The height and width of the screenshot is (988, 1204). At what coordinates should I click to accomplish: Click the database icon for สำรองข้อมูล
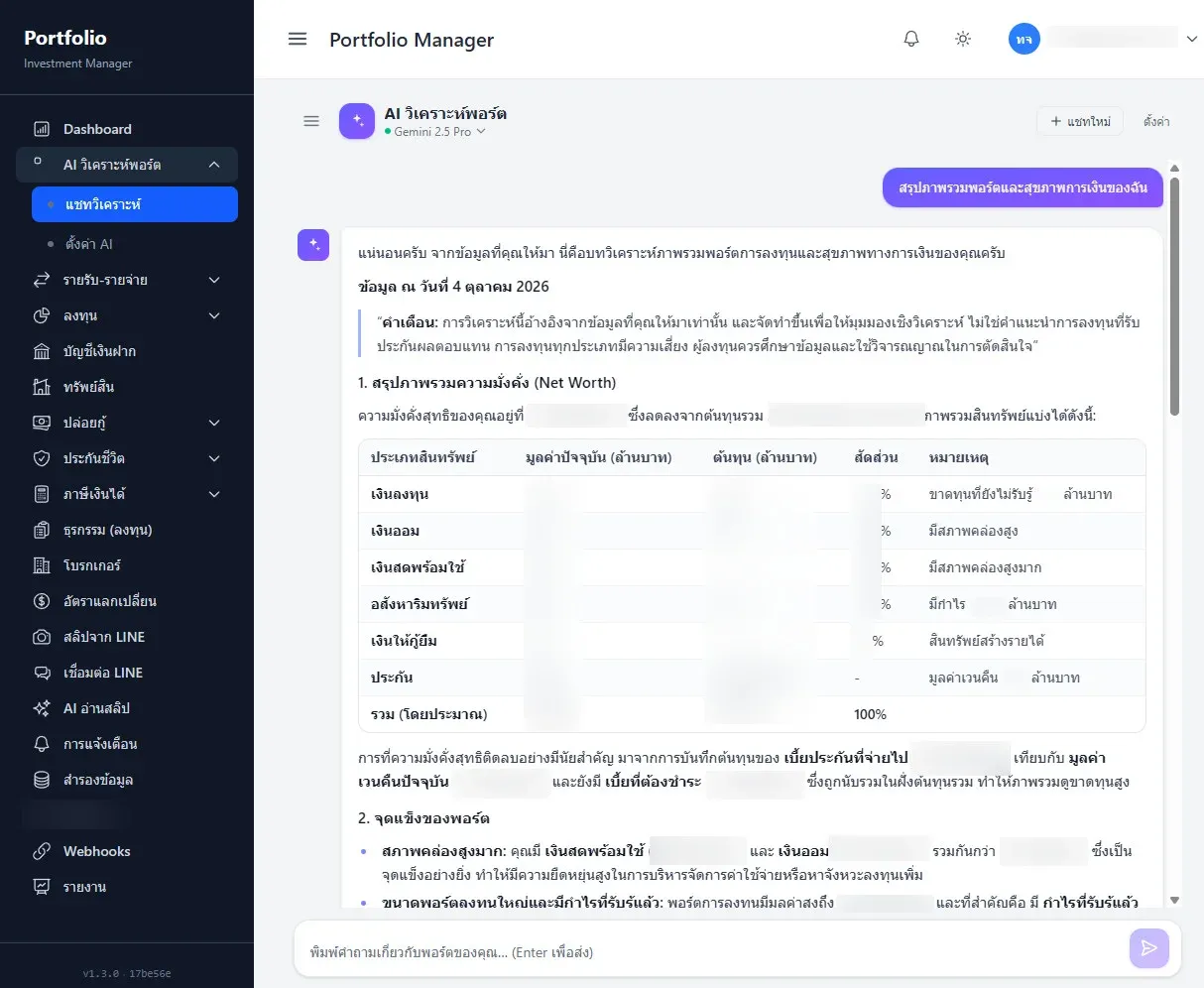tap(42, 780)
